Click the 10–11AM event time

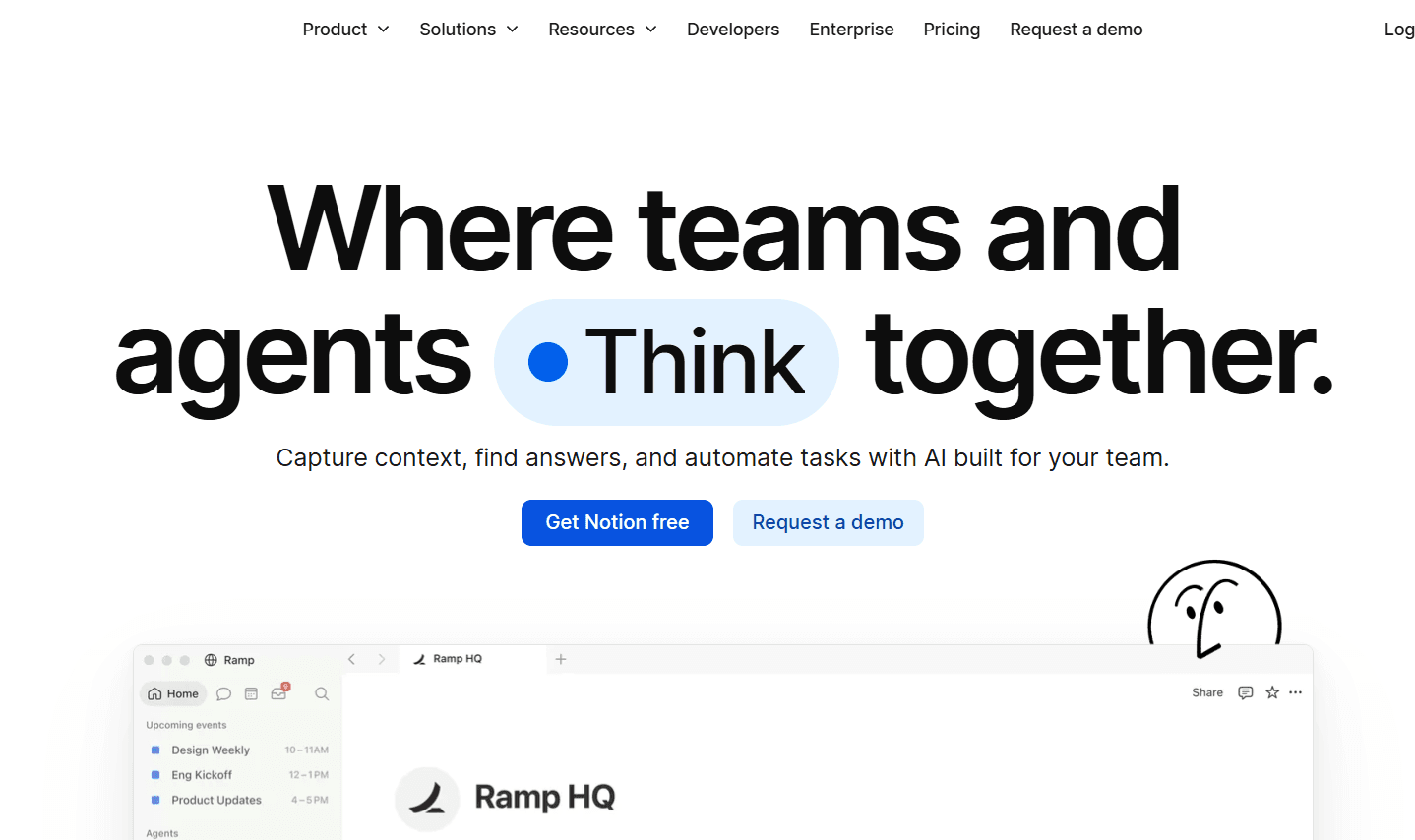[x=307, y=750]
